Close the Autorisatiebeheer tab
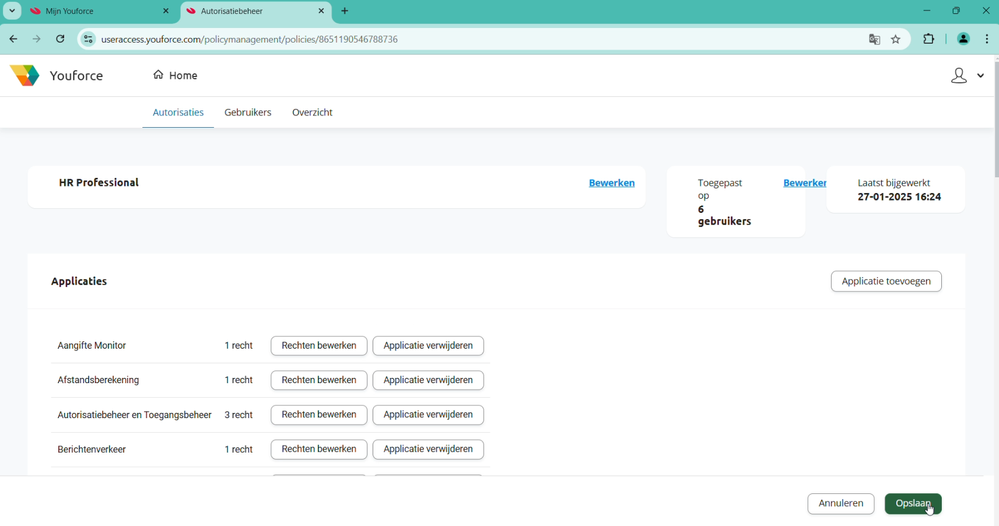999x526 pixels. [321, 11]
